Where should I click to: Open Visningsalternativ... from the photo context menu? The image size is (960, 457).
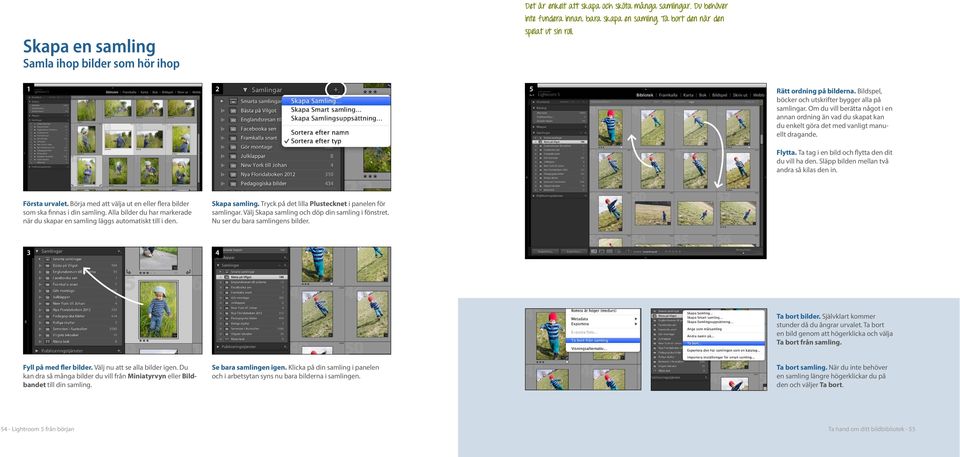589,348
